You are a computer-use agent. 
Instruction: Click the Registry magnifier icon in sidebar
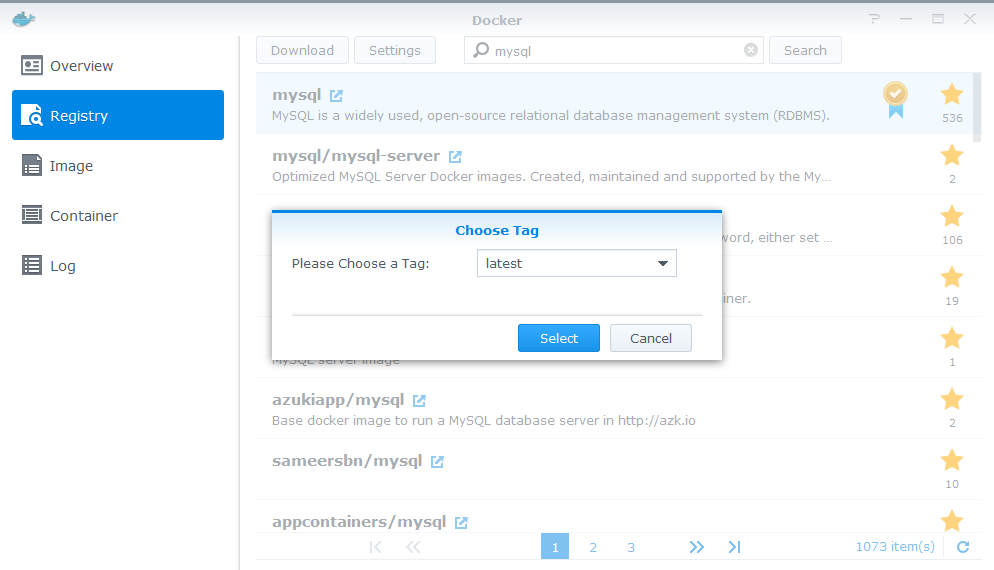(x=32, y=115)
